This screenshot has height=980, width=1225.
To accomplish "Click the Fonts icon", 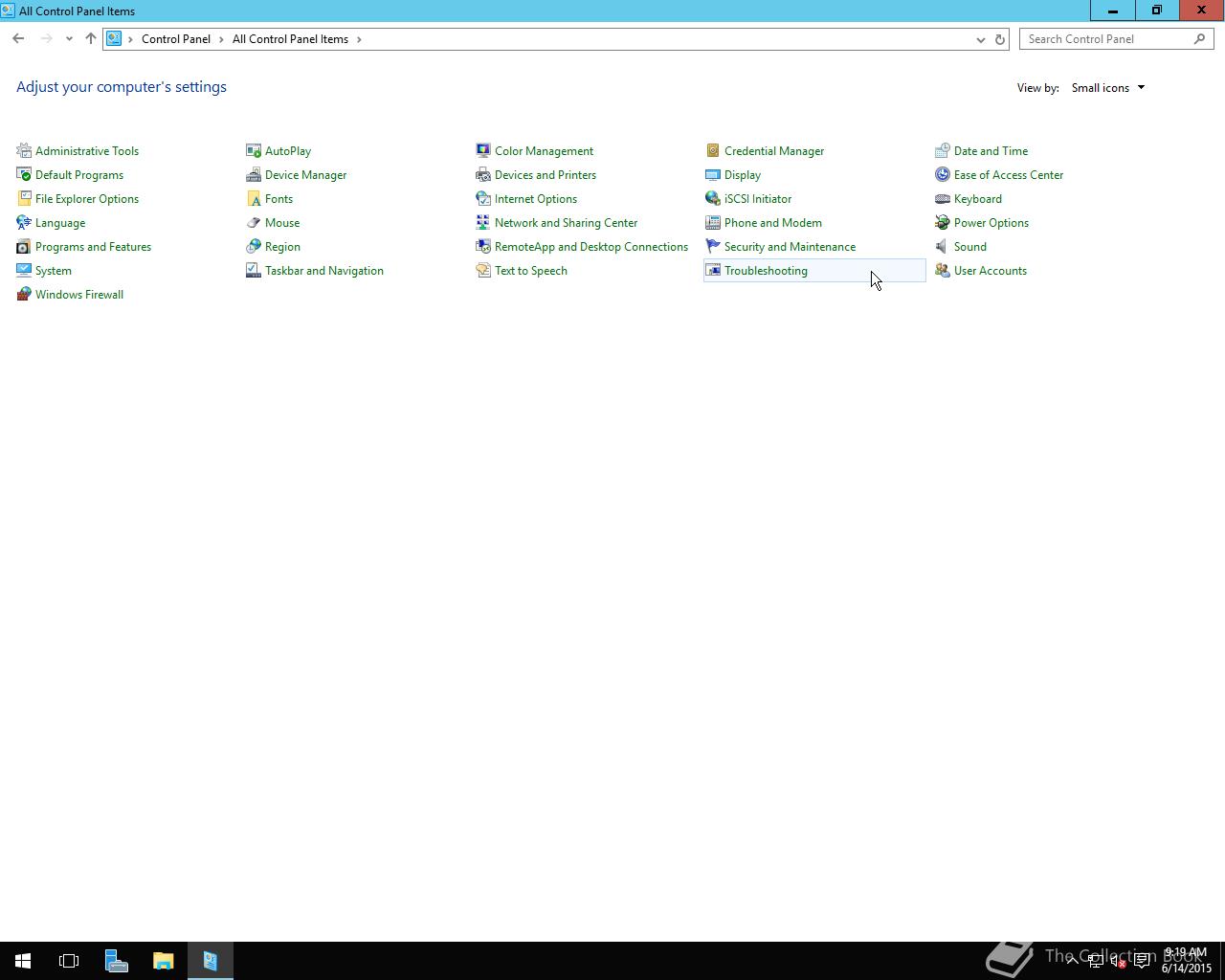I will [x=254, y=198].
